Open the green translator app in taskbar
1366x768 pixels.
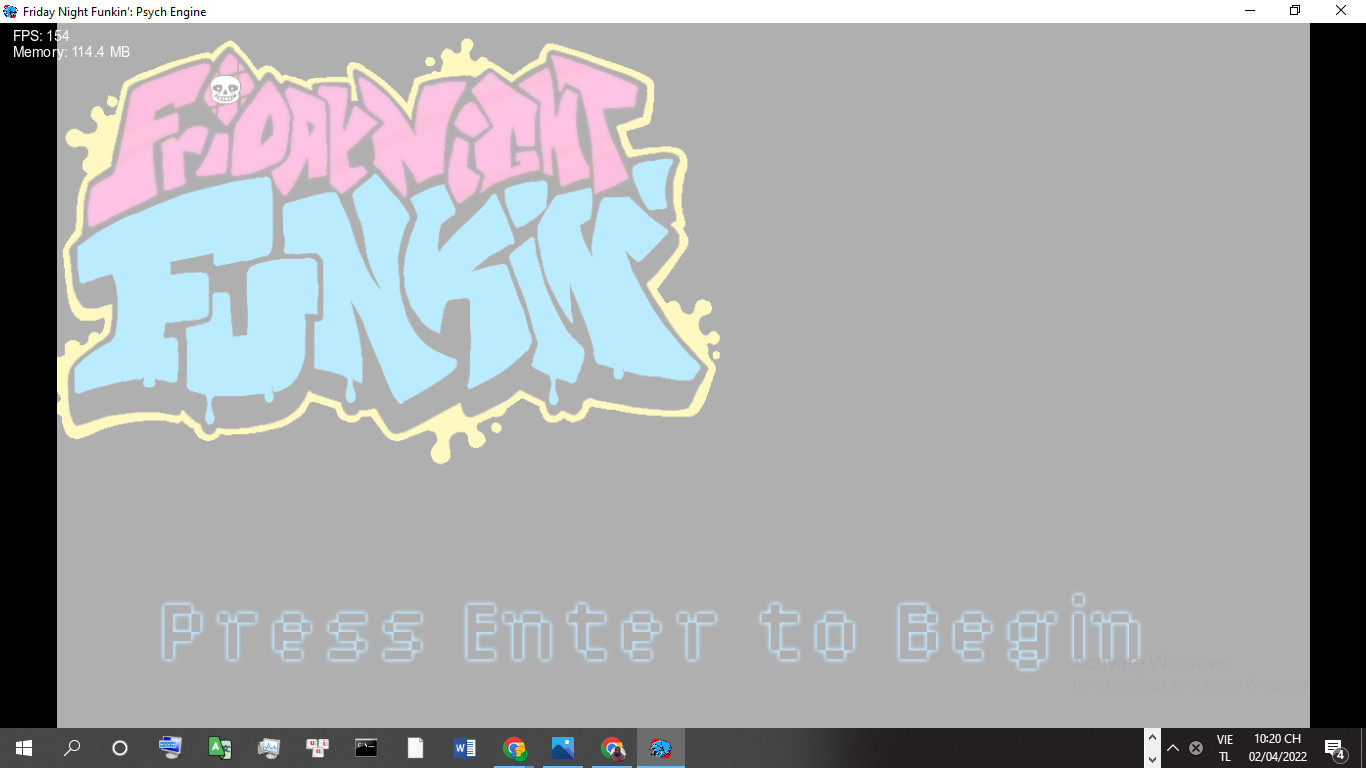tap(219, 748)
